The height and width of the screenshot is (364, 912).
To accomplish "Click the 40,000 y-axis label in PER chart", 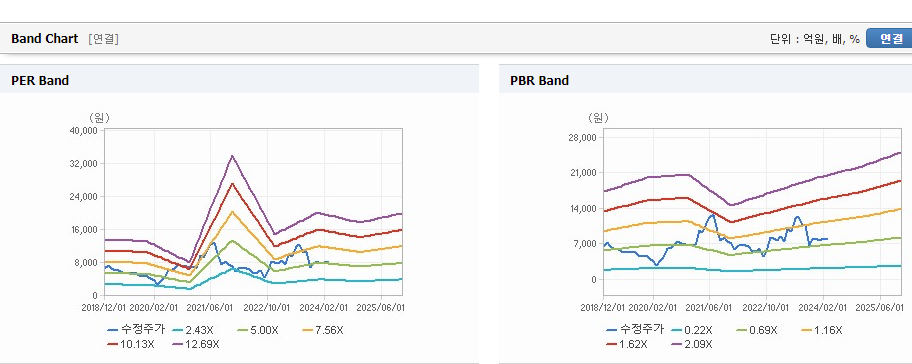I will (x=83, y=131).
